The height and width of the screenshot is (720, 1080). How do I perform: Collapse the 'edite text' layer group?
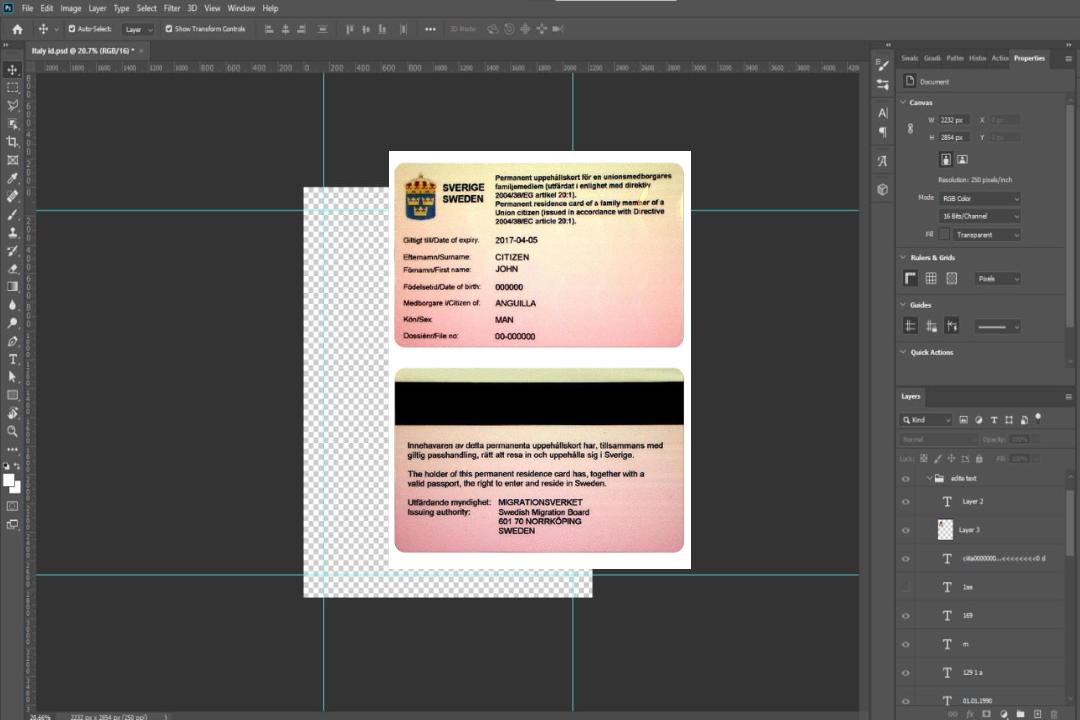coord(929,478)
